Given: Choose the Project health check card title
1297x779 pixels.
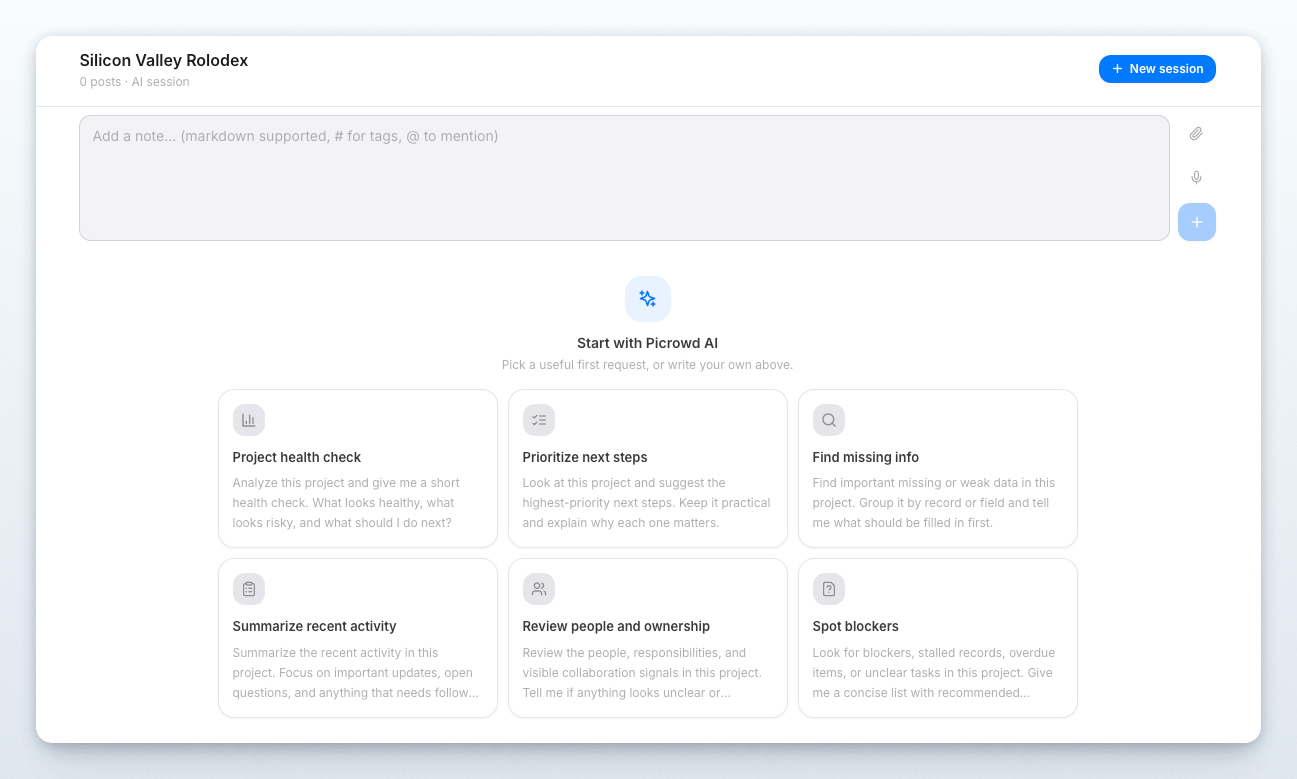Looking at the screenshot, I should 297,457.
